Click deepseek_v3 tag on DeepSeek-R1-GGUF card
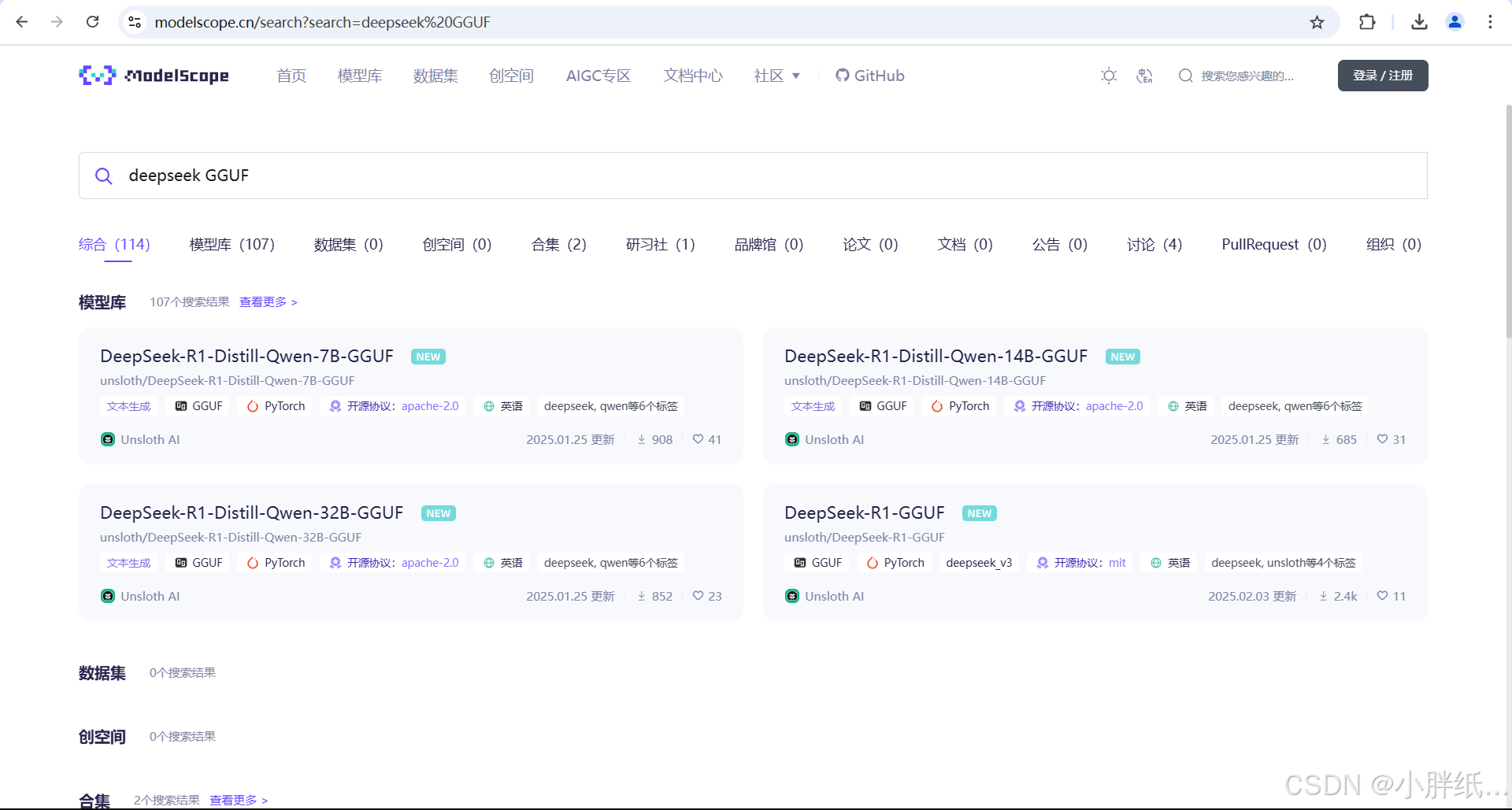The height and width of the screenshot is (810, 1512). [x=979, y=563]
